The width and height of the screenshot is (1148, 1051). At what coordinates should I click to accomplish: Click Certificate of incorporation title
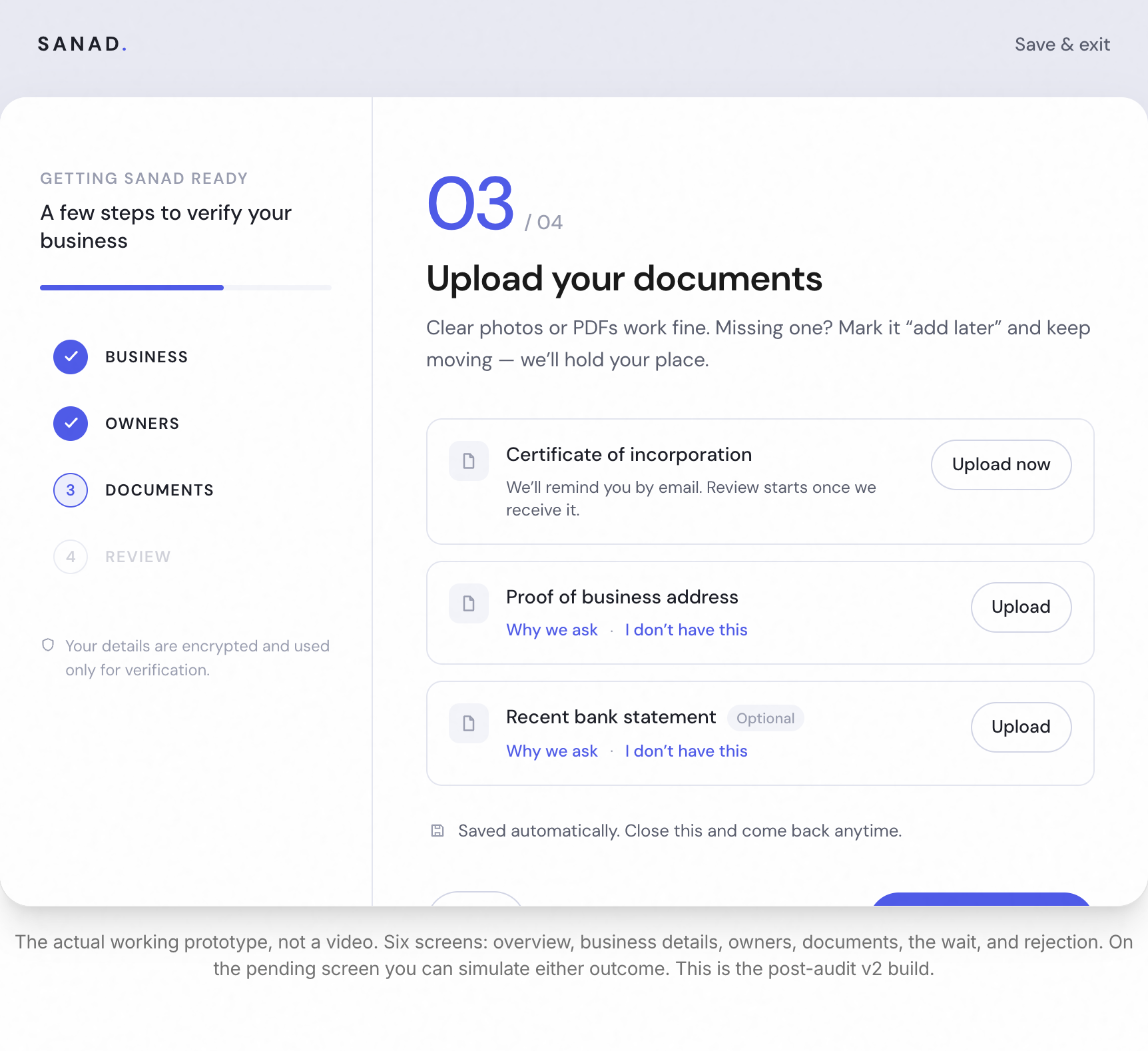click(629, 454)
